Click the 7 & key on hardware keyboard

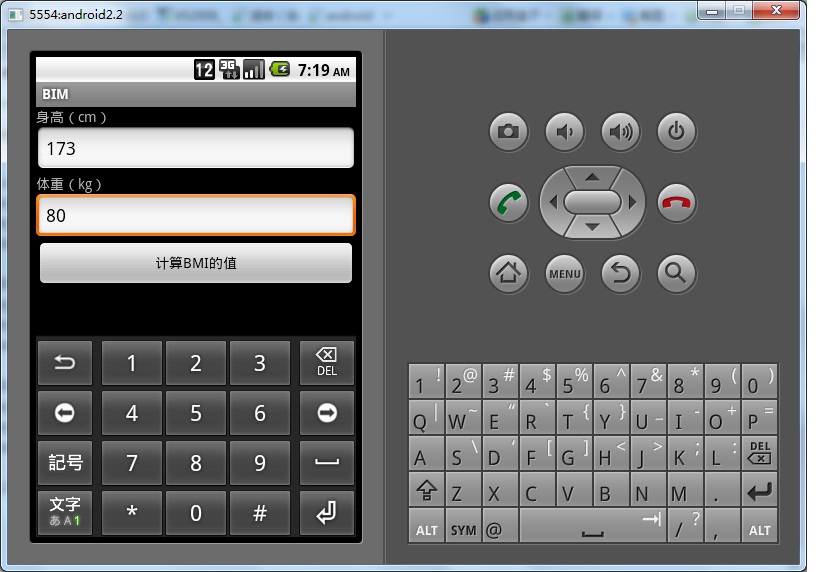(x=648, y=380)
